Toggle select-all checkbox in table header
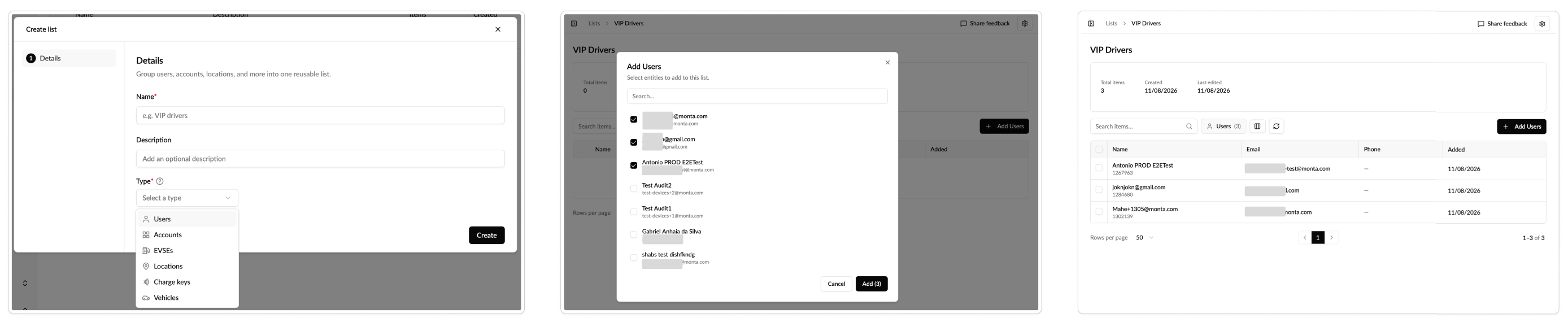Image resolution: width=1568 pixels, height=322 pixels. [1099, 150]
